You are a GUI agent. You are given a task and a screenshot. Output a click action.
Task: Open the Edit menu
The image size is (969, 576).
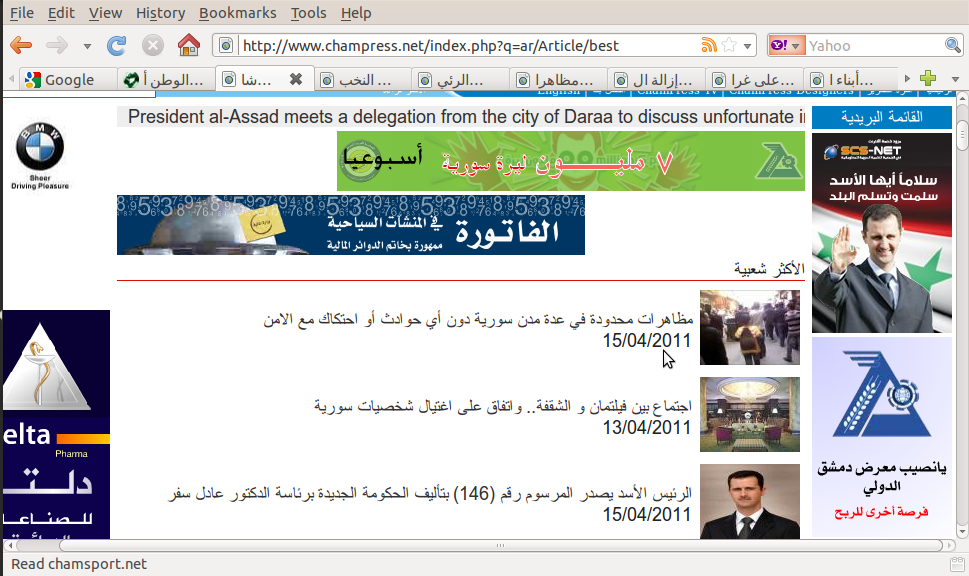(x=61, y=12)
